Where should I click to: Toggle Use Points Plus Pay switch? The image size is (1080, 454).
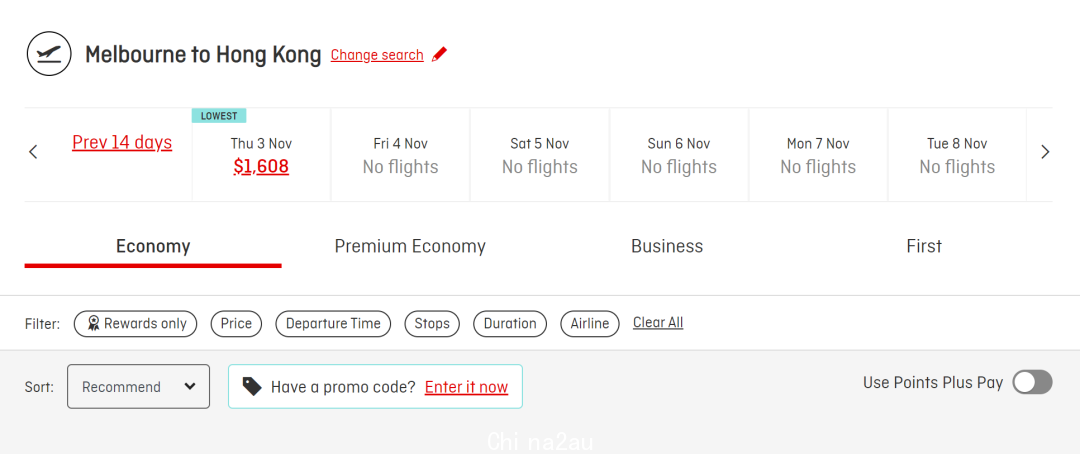pyautogui.click(x=1032, y=382)
